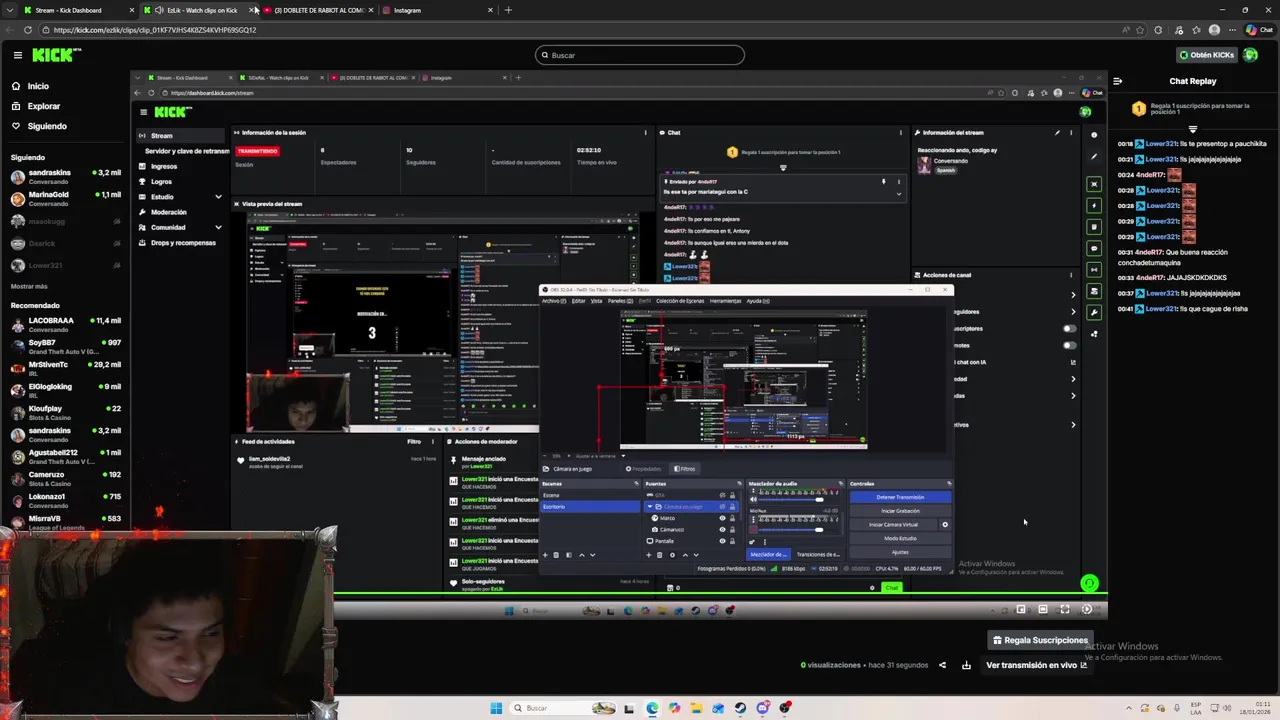
Task: Open Lokonazo1 recommended channel
Action: 65,501
